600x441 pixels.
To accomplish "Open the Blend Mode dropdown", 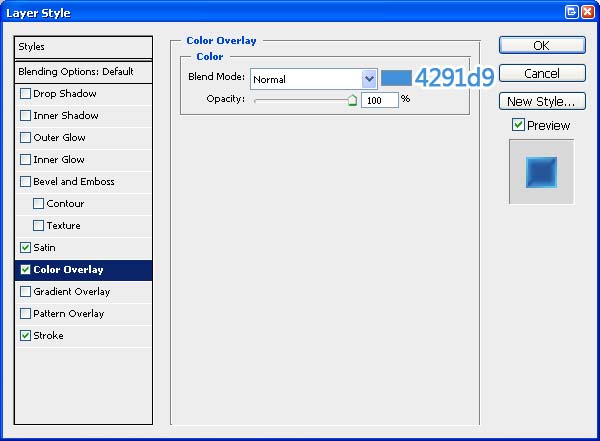I will [x=314, y=79].
